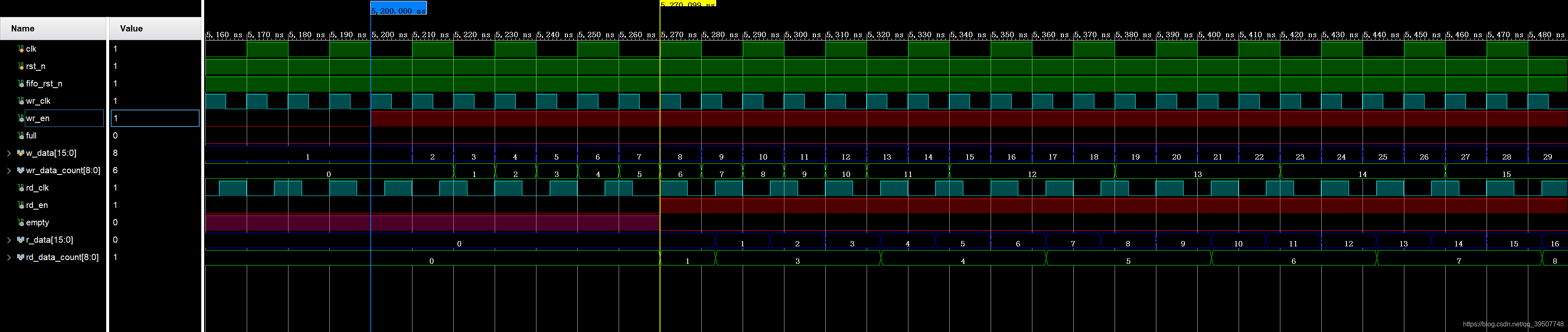Click the 5,160 ns time ruler label
The width and height of the screenshot is (1568, 332).
point(224,35)
